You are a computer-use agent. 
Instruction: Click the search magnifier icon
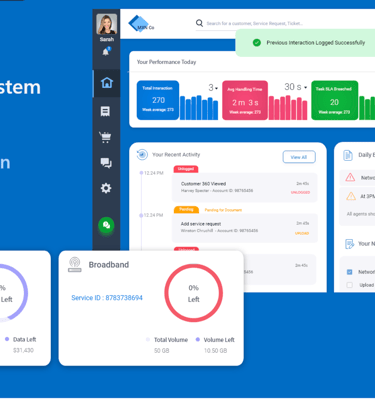pyautogui.click(x=199, y=23)
